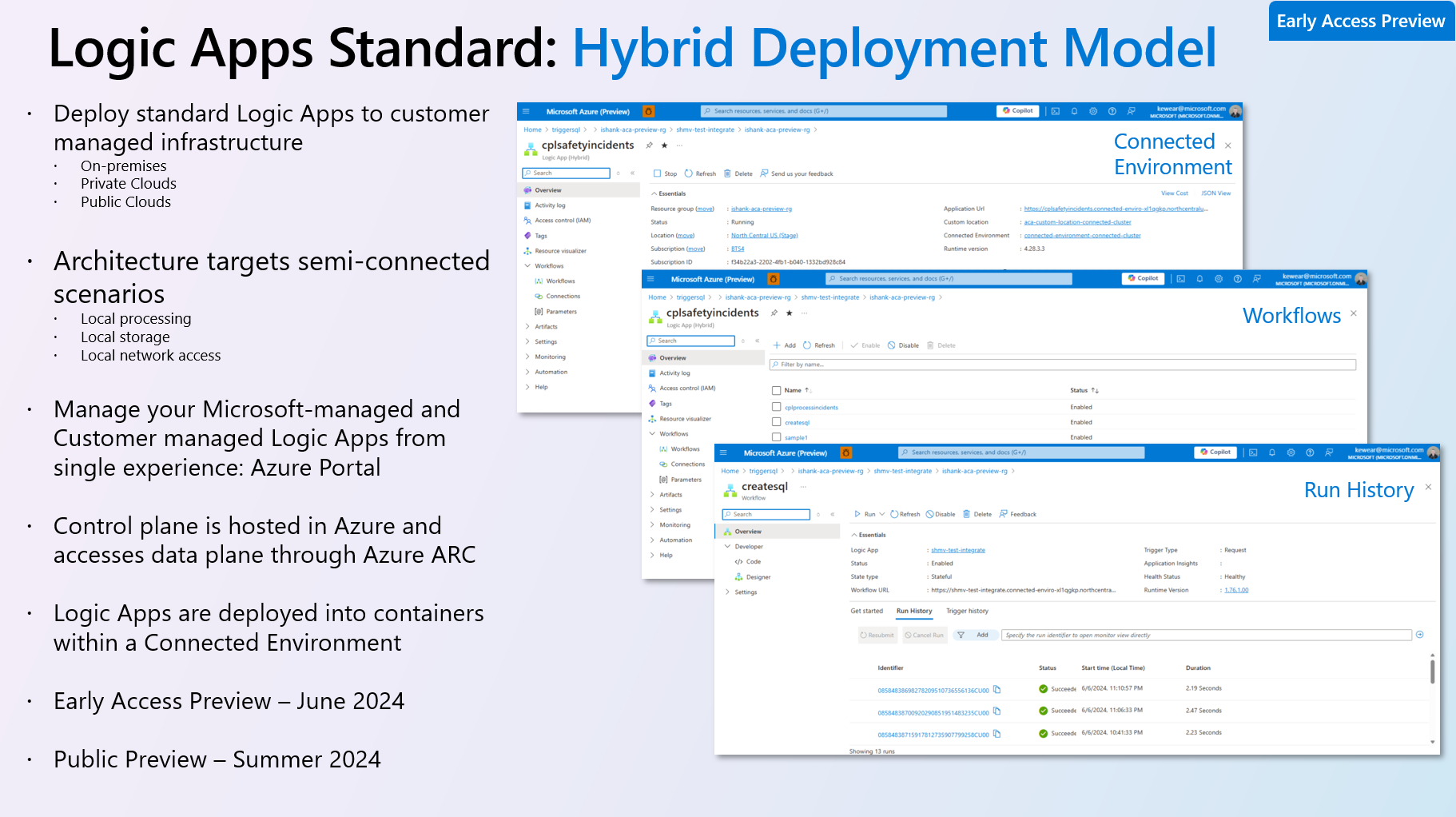The width and height of the screenshot is (1456, 817).
Task: Open the Run dropdown for createsql
Action: [876, 514]
